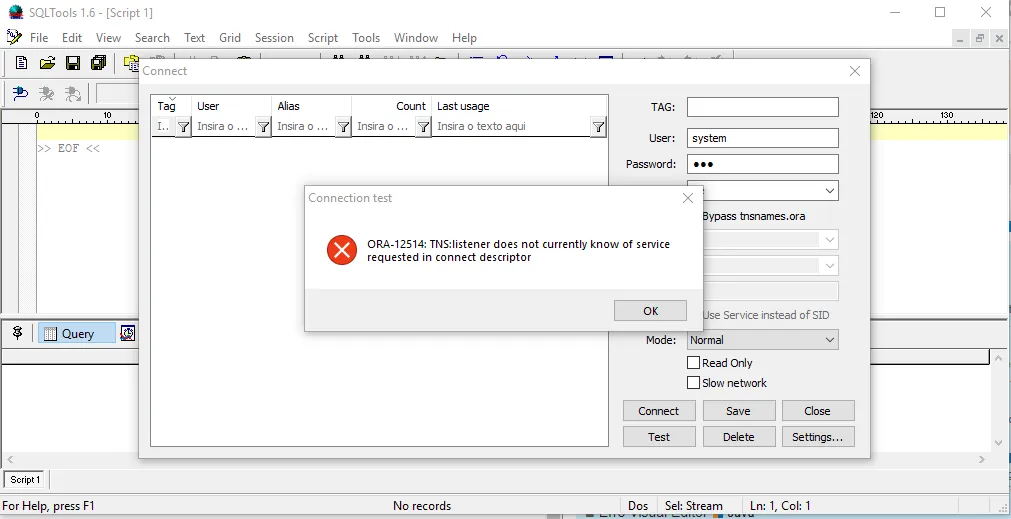Click the filter icon in User column
The image size is (1011, 519).
263,127
